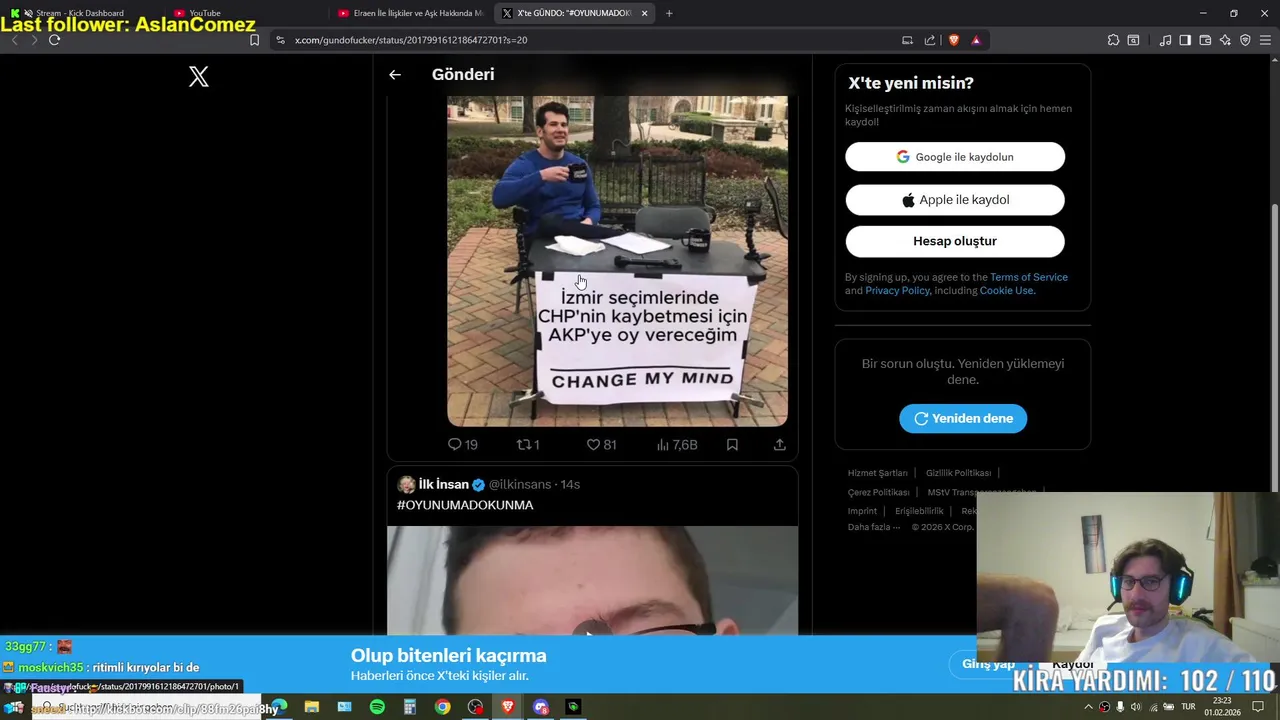View analytics showing 7,6B views
The width and height of the screenshot is (1280, 720).
[x=677, y=444]
